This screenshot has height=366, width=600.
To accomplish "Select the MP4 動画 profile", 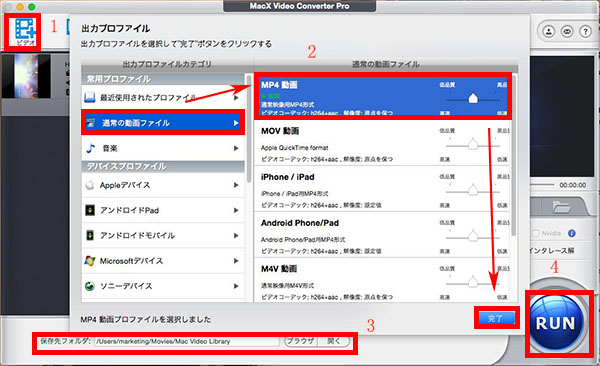I will pyautogui.click(x=382, y=96).
